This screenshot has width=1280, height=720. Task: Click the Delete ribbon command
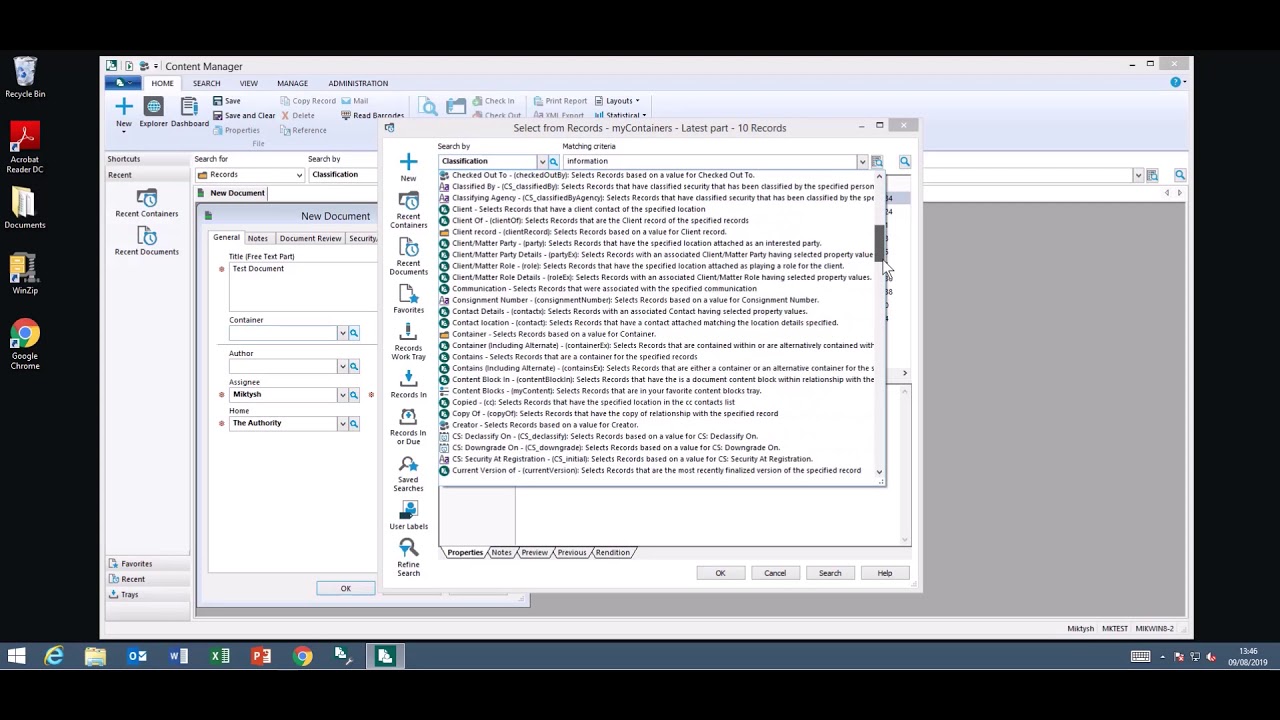tap(298, 116)
